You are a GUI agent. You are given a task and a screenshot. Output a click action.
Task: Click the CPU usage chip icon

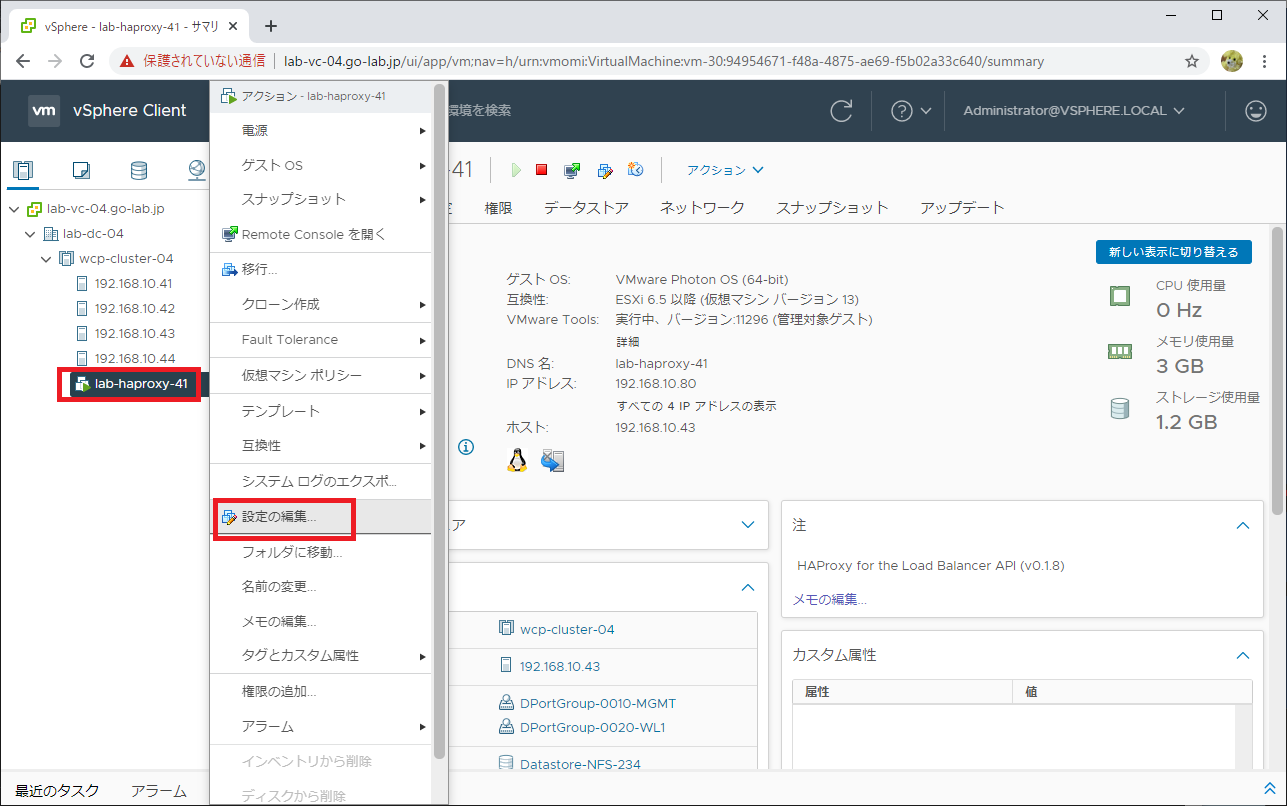coord(1119,296)
